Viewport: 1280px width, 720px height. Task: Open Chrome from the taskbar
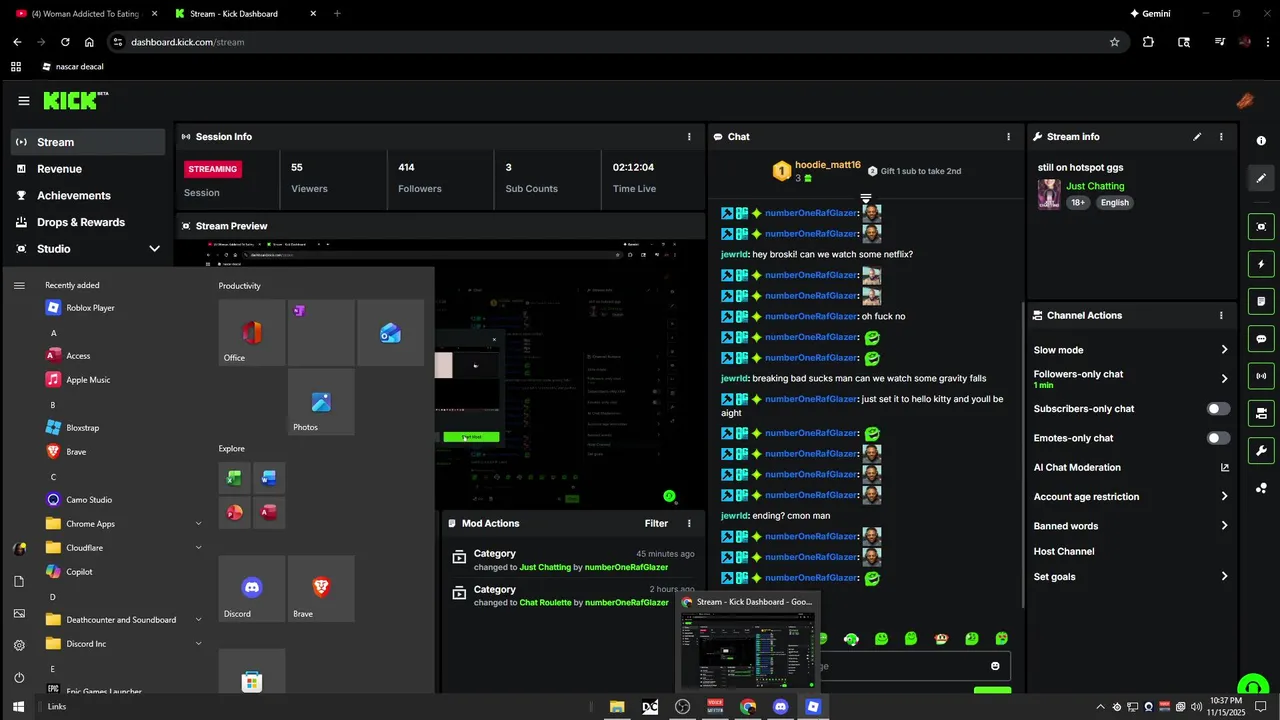tap(748, 707)
